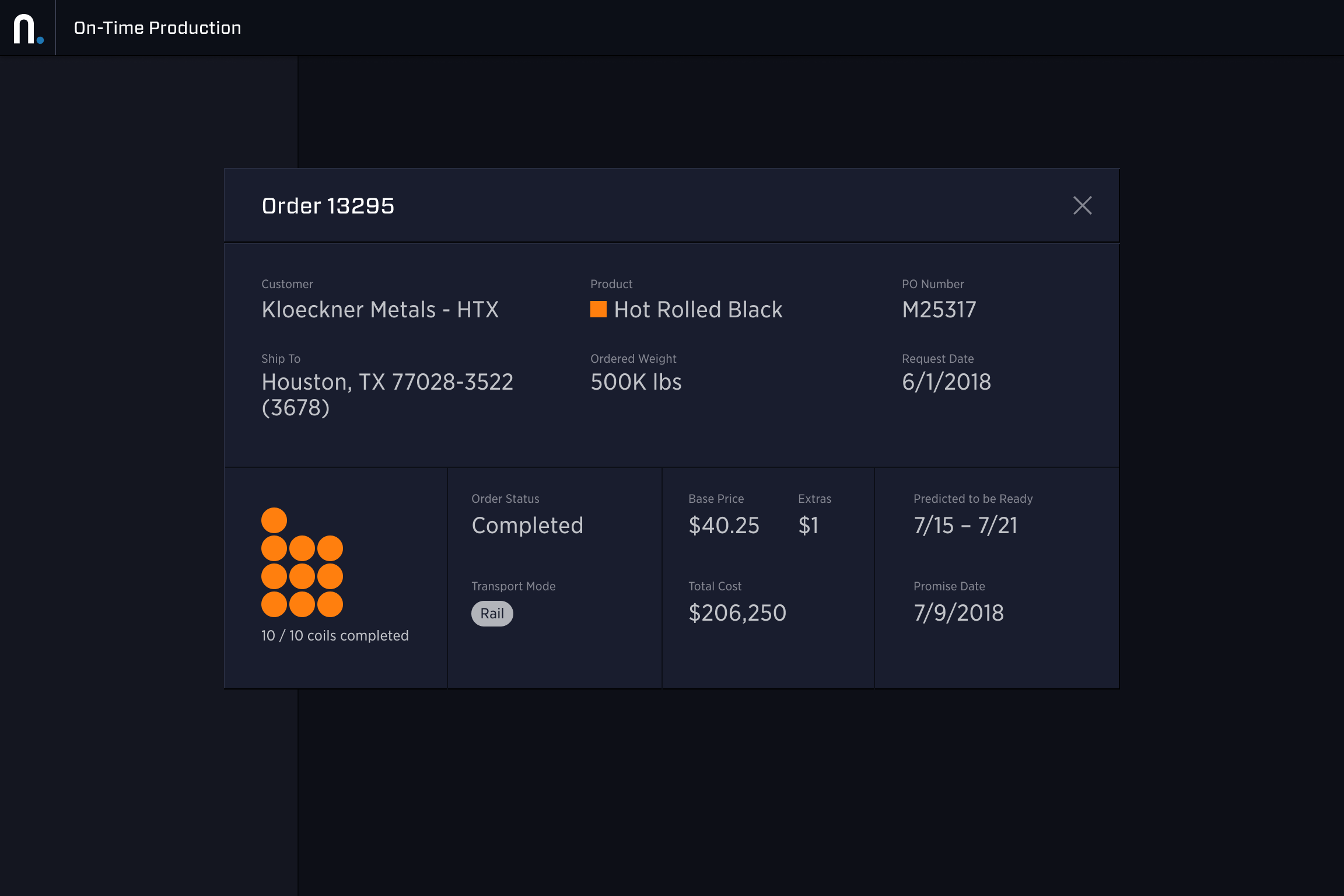Image resolution: width=1344 pixels, height=896 pixels.
Task: Click the Ordered Weight label
Action: click(x=633, y=359)
